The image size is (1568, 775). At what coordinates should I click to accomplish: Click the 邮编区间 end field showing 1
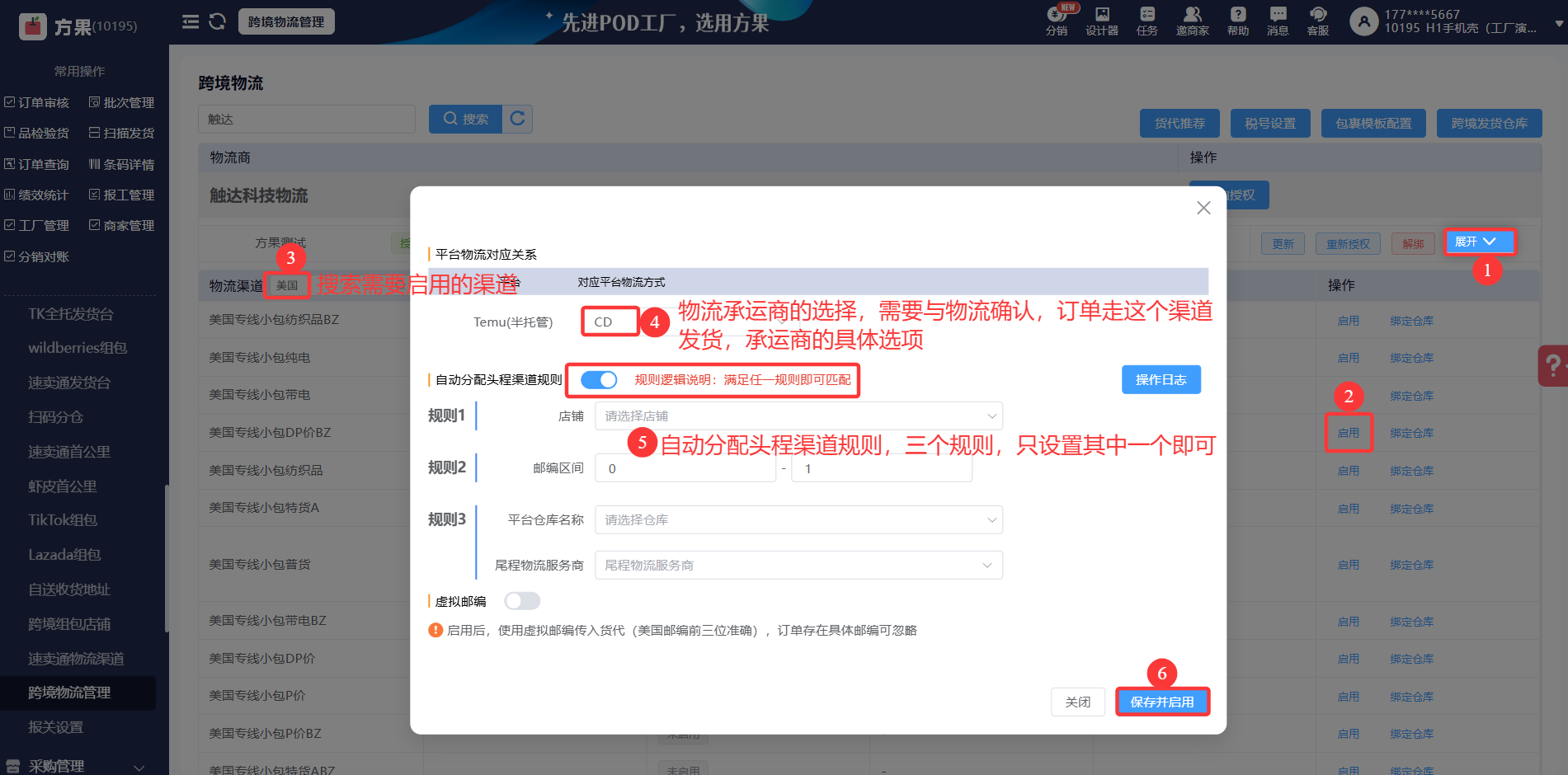tap(882, 468)
